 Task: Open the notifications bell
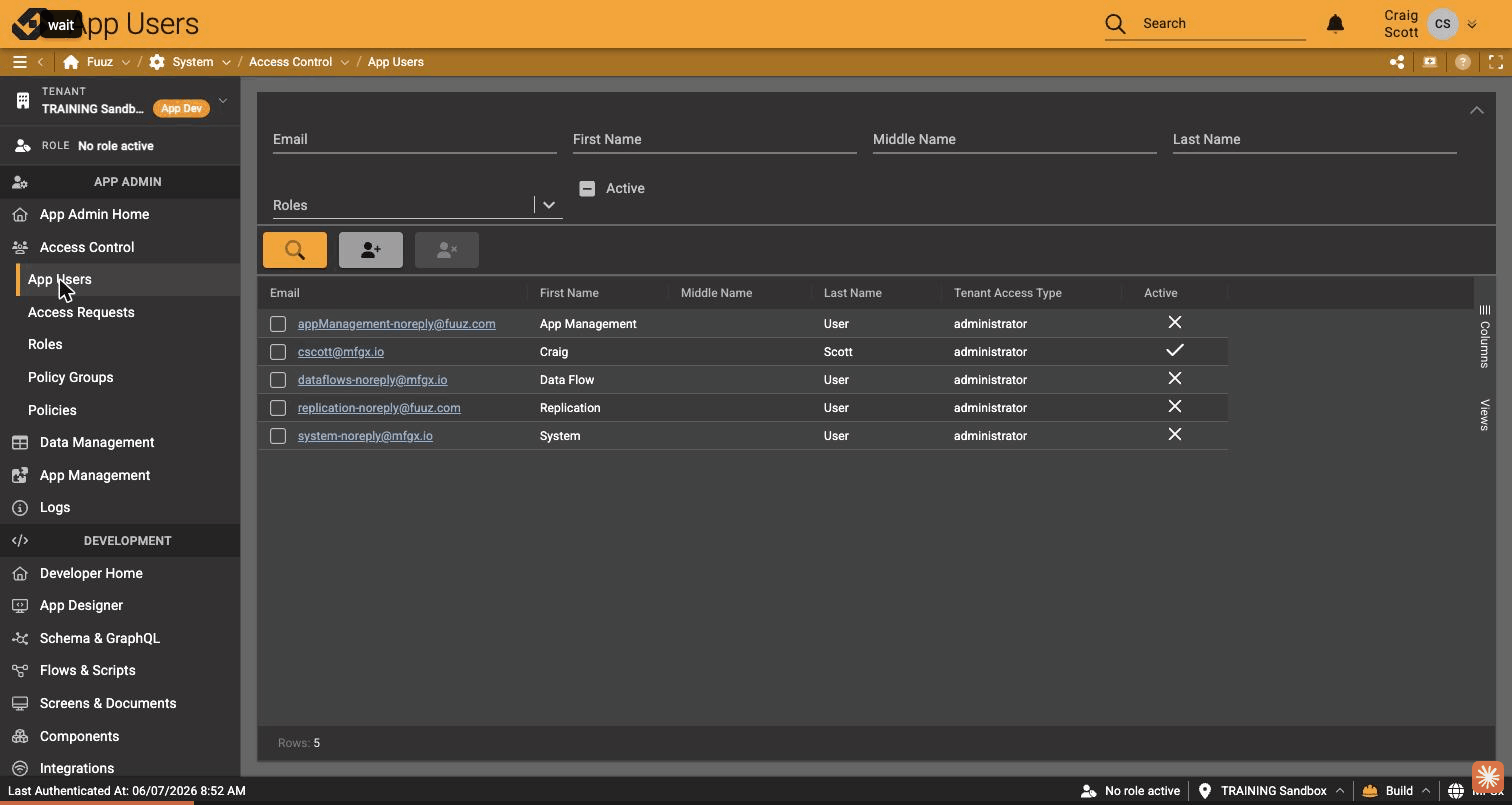pos(1335,24)
